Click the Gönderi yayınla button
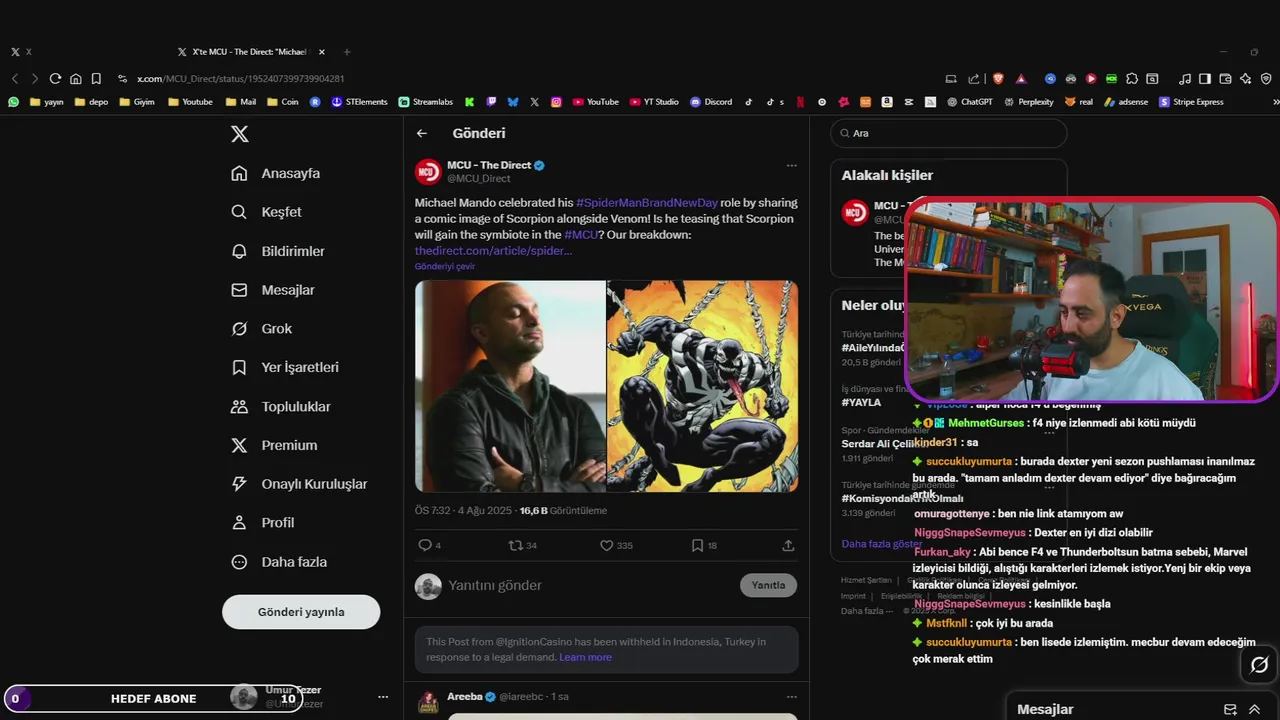 301,612
